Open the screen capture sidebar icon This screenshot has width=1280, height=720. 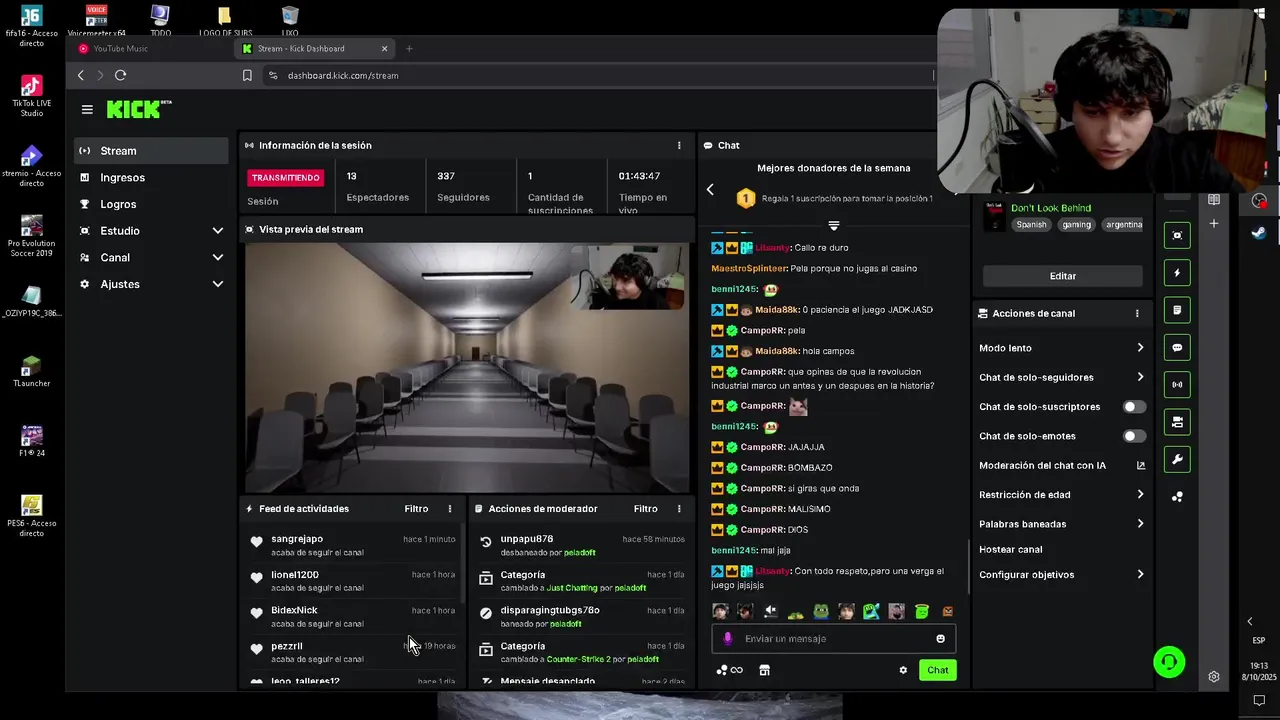(x=1177, y=235)
